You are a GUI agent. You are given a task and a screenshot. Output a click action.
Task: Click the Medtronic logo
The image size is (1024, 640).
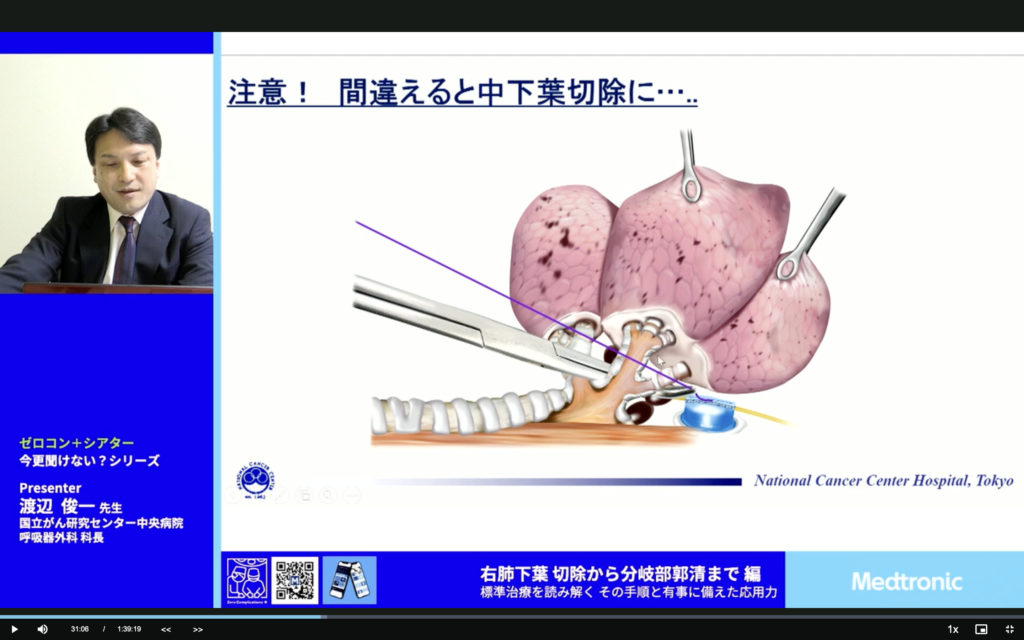[x=906, y=581]
